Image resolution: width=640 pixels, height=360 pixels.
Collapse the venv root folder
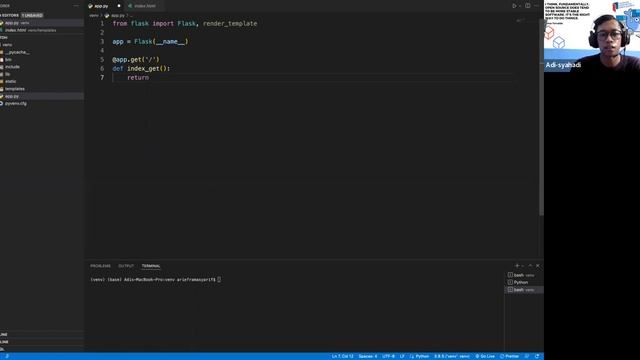point(42,45)
